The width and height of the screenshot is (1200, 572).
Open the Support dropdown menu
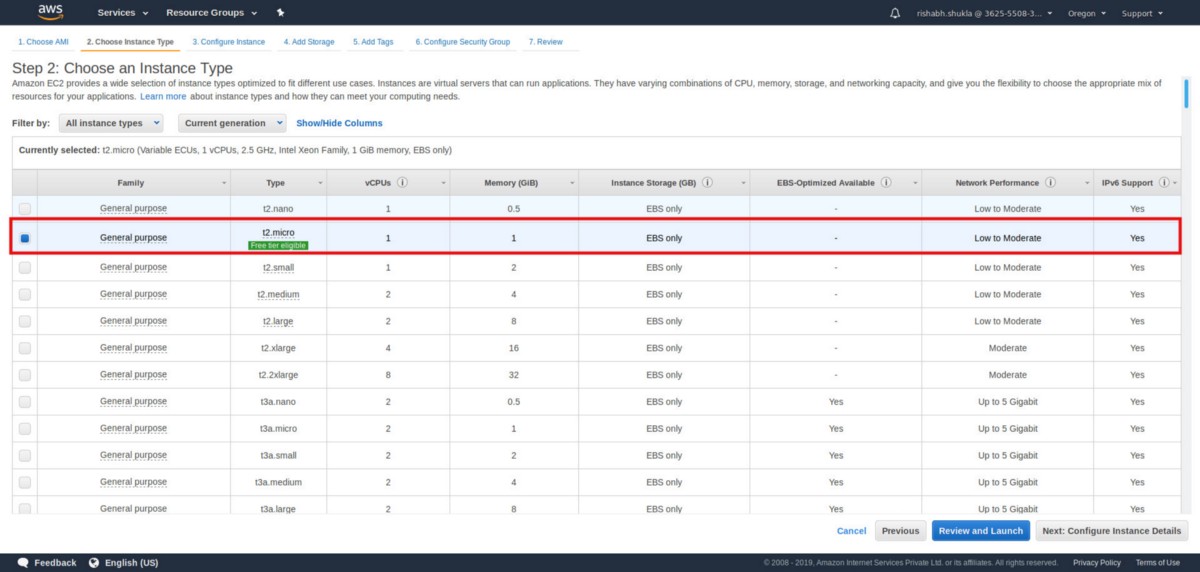(1142, 13)
